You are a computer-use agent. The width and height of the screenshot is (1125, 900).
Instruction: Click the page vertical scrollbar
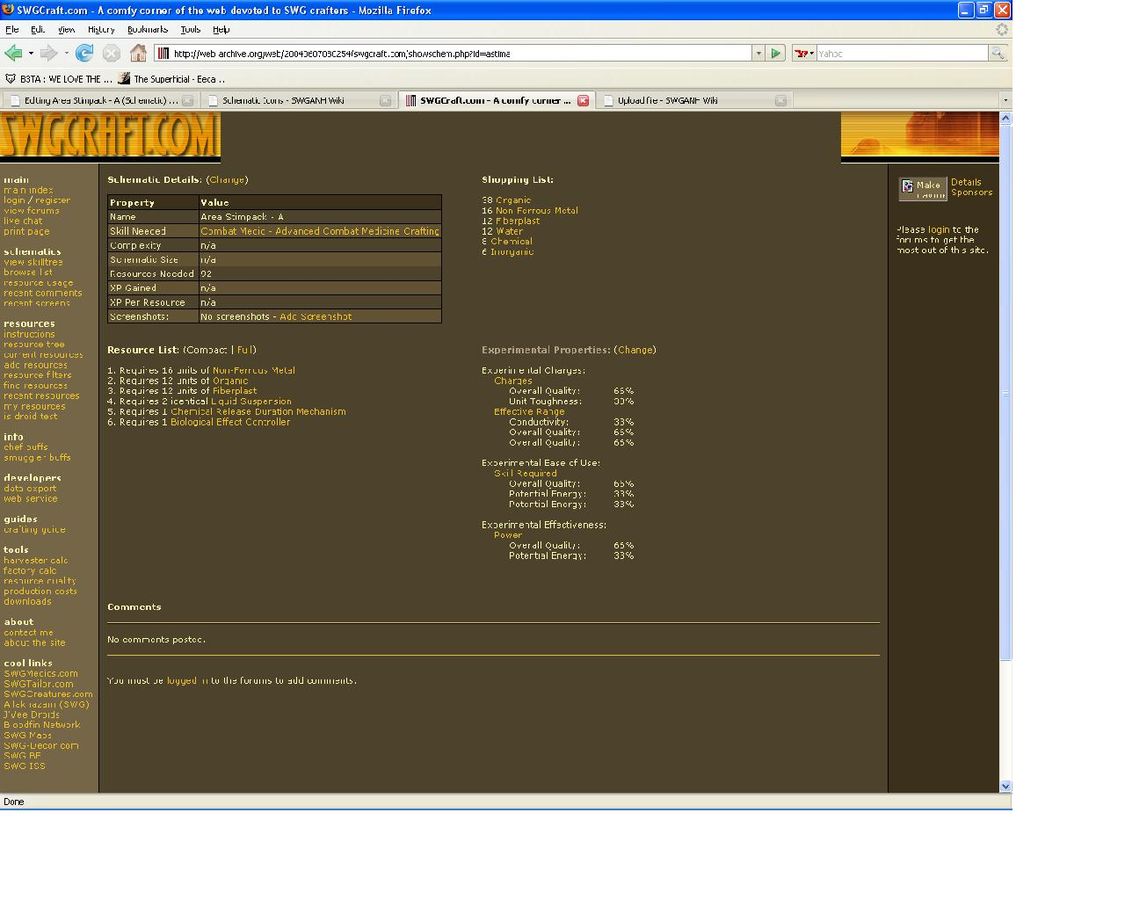click(1005, 400)
